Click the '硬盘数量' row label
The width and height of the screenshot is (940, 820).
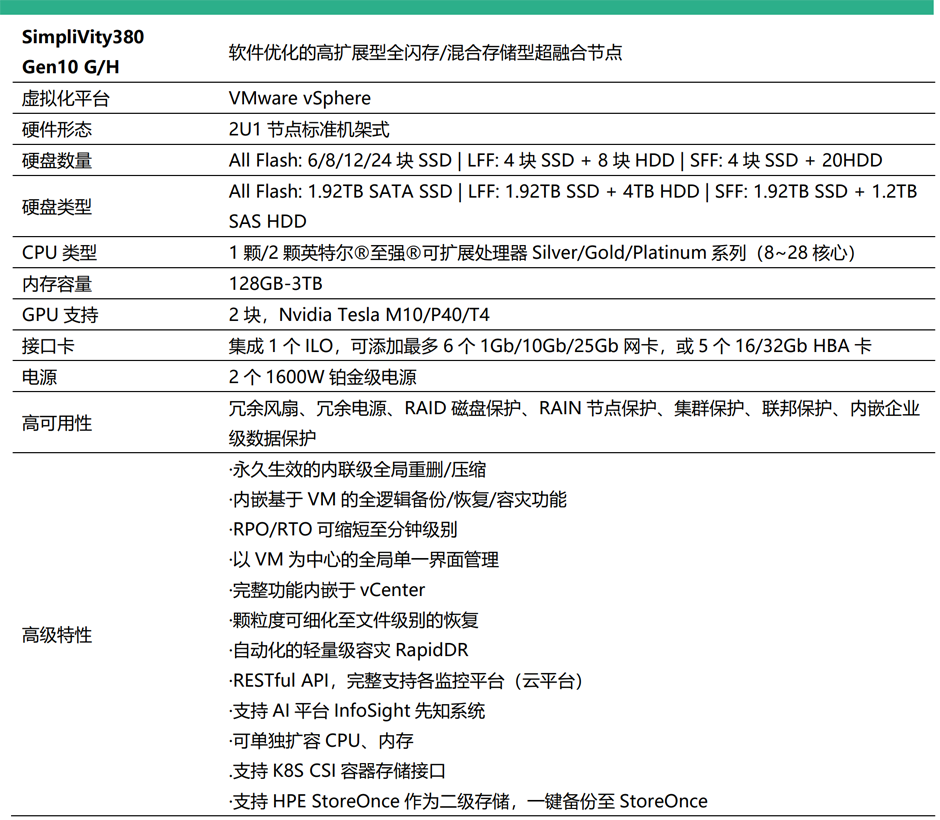[x=57, y=161]
